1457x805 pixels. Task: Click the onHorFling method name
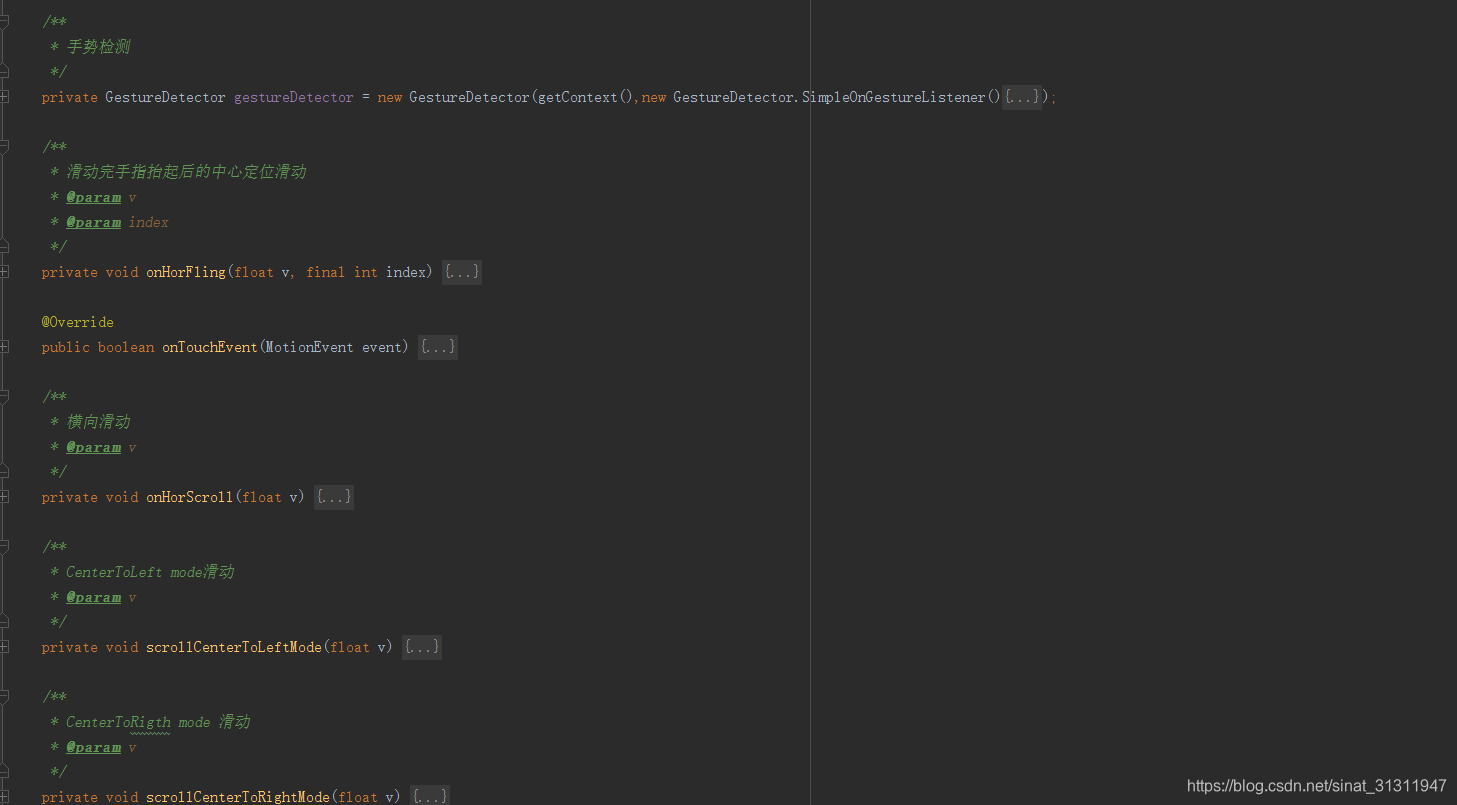click(x=186, y=272)
